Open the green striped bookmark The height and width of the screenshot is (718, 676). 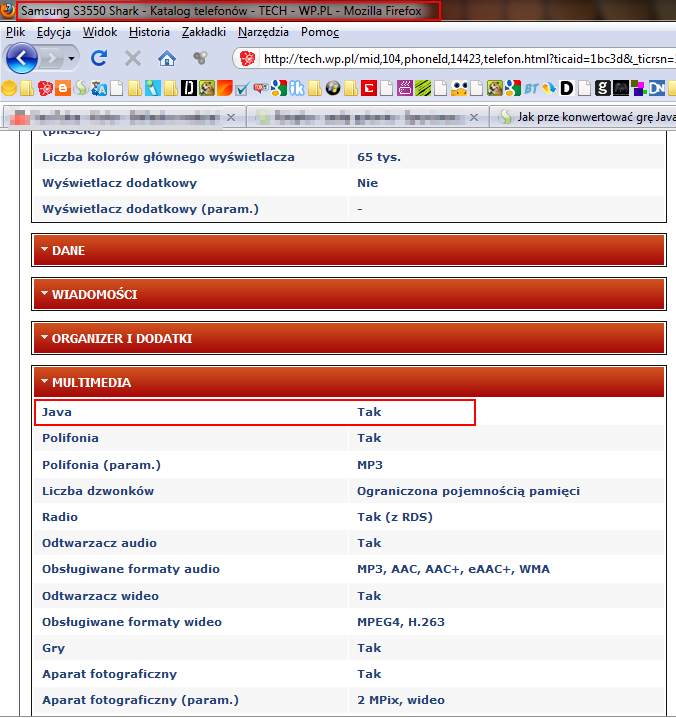pyautogui.click(x=423, y=87)
